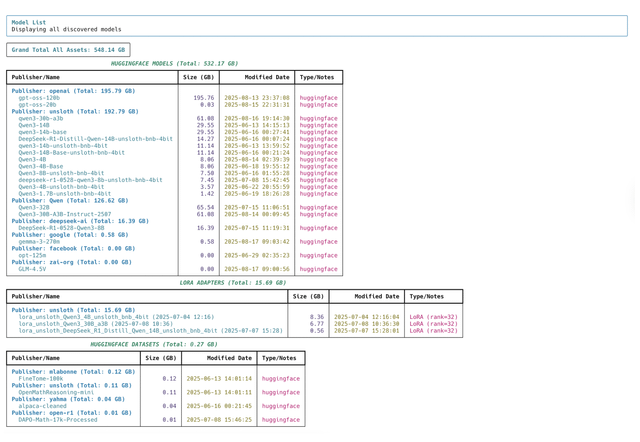Click Qwen3-30B-A3B-Instruct-2507 model name

(x=64, y=214)
